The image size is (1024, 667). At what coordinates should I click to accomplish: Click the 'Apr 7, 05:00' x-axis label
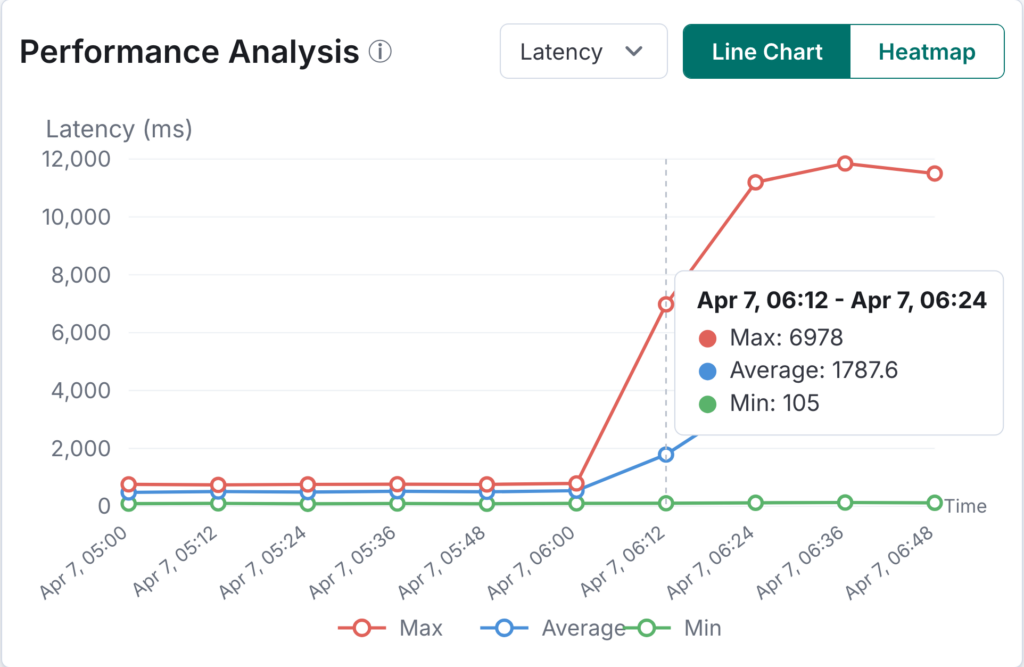pos(83,563)
